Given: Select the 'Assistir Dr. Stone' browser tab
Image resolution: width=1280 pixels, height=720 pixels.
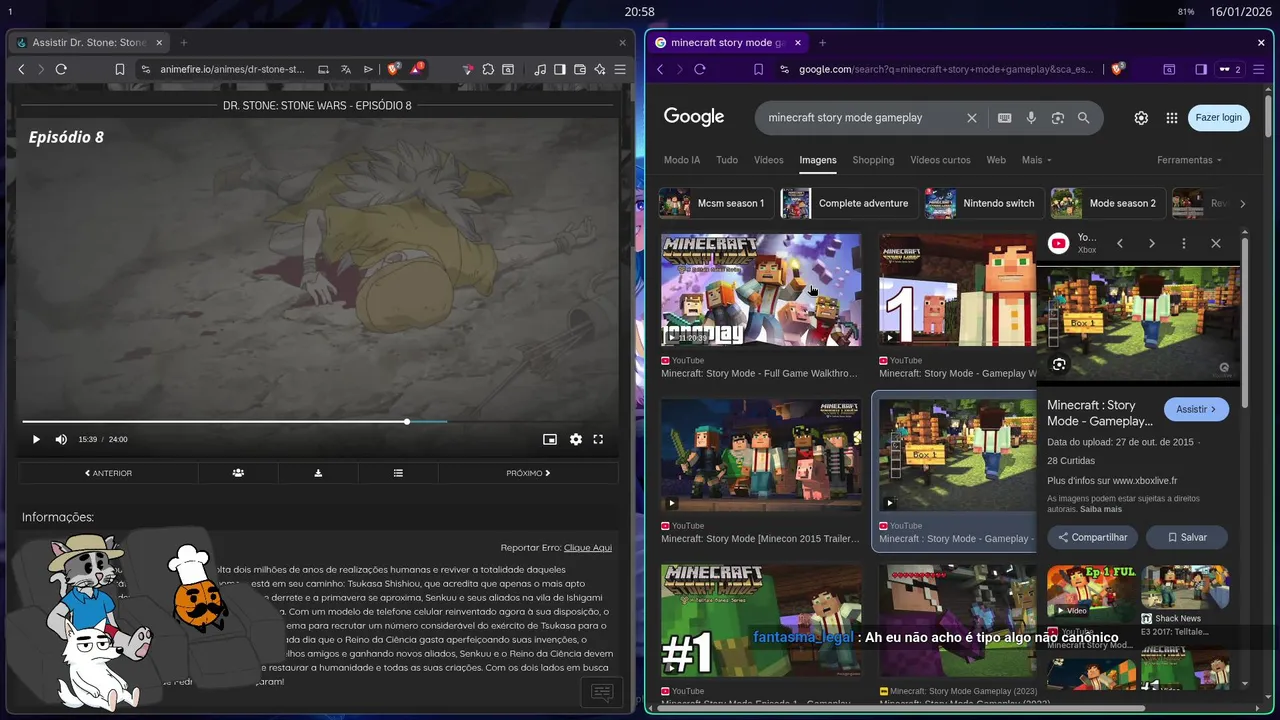Looking at the screenshot, I should 88,43.
